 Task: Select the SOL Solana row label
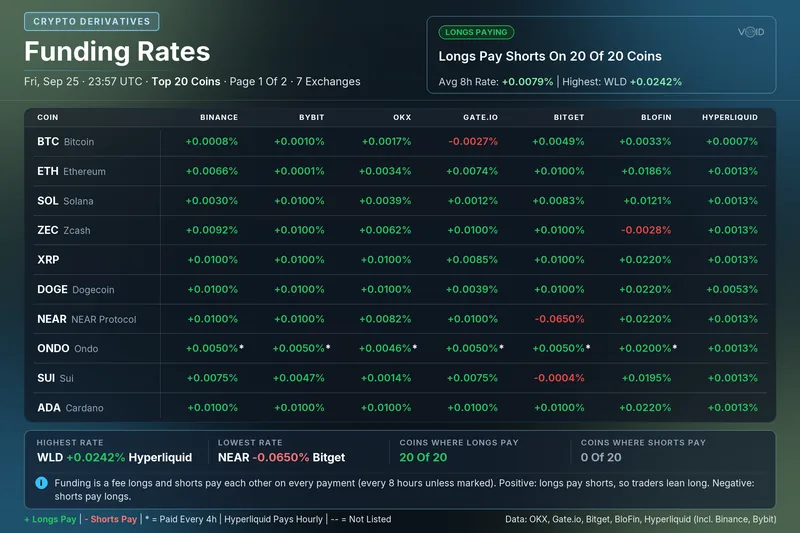(x=65, y=200)
